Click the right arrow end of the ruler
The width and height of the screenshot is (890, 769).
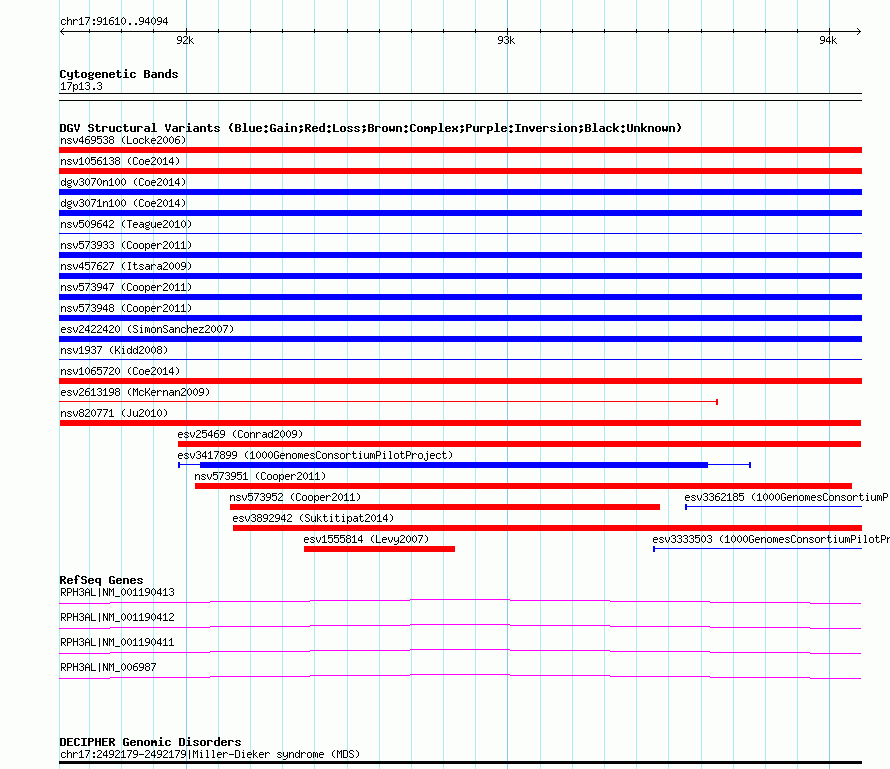click(x=859, y=32)
